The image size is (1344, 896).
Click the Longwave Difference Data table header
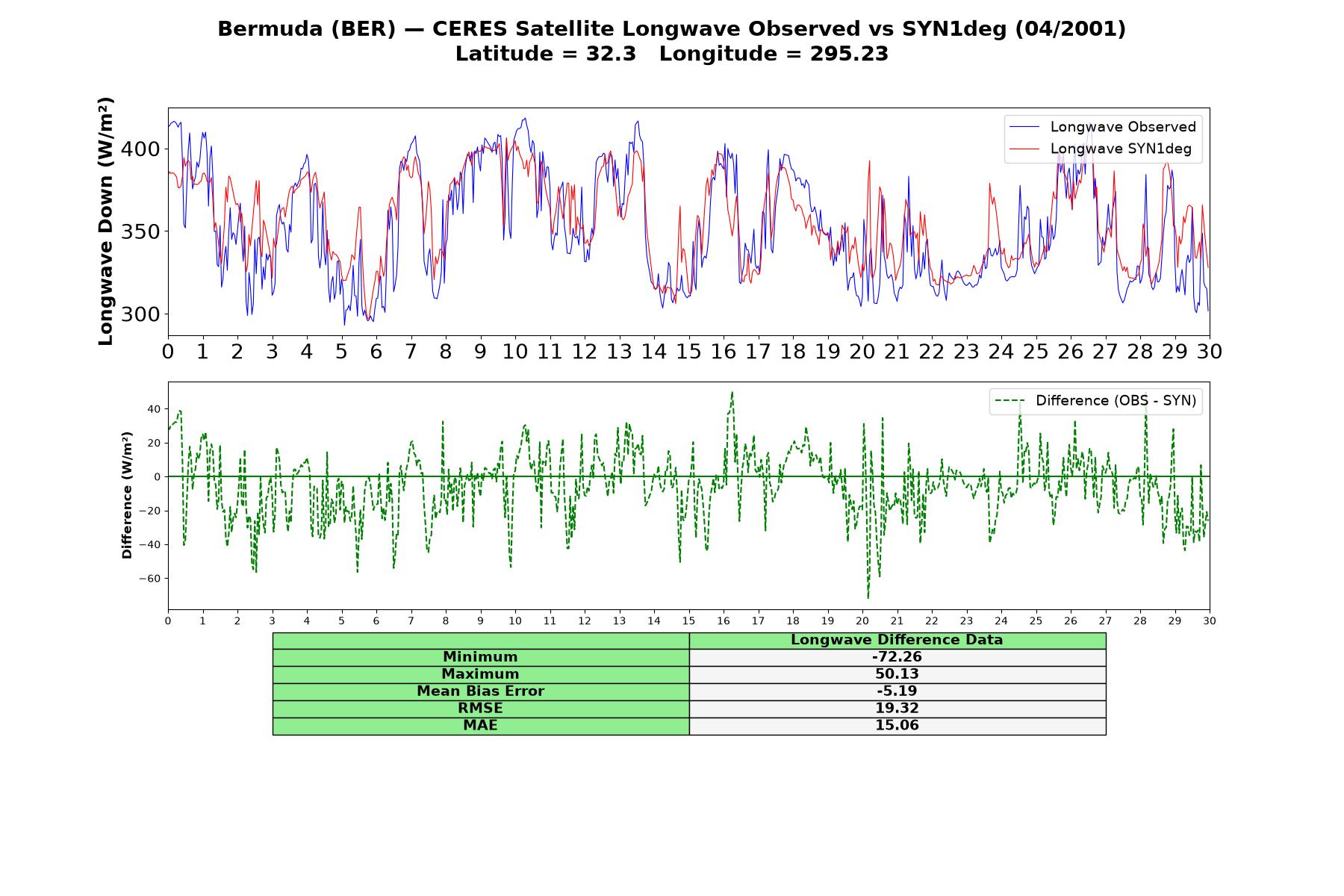897,640
